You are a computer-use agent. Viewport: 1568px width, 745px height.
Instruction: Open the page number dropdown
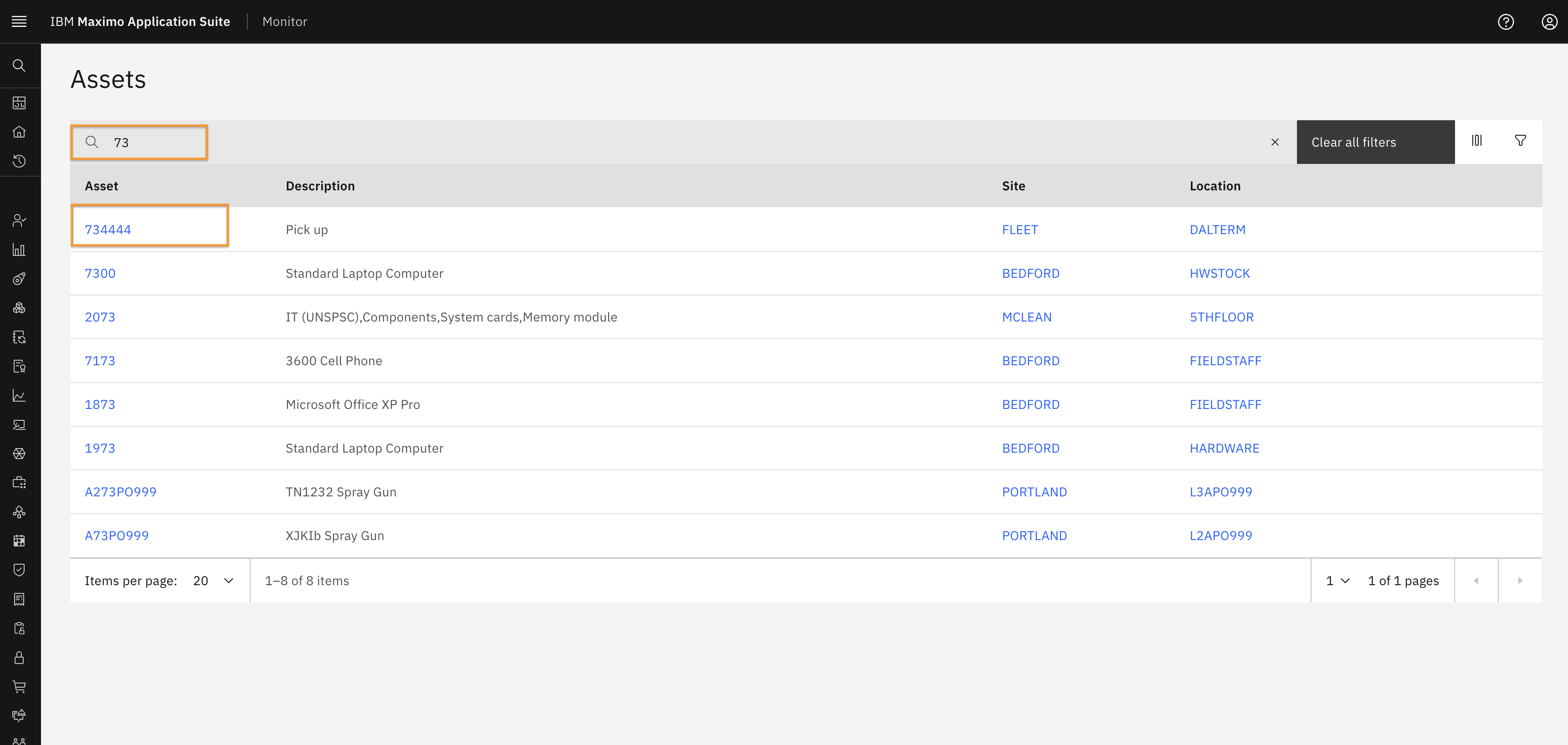[1338, 581]
